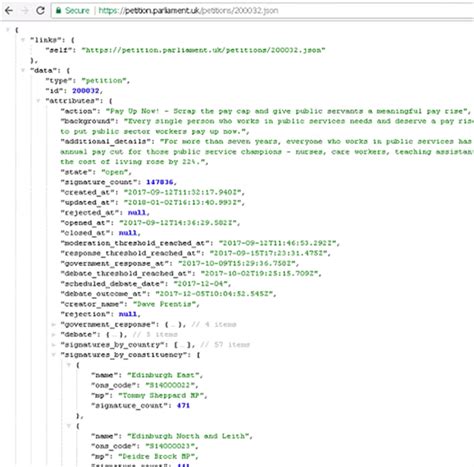Reload the petition JSON page
474x467 pixels.
point(40,11)
